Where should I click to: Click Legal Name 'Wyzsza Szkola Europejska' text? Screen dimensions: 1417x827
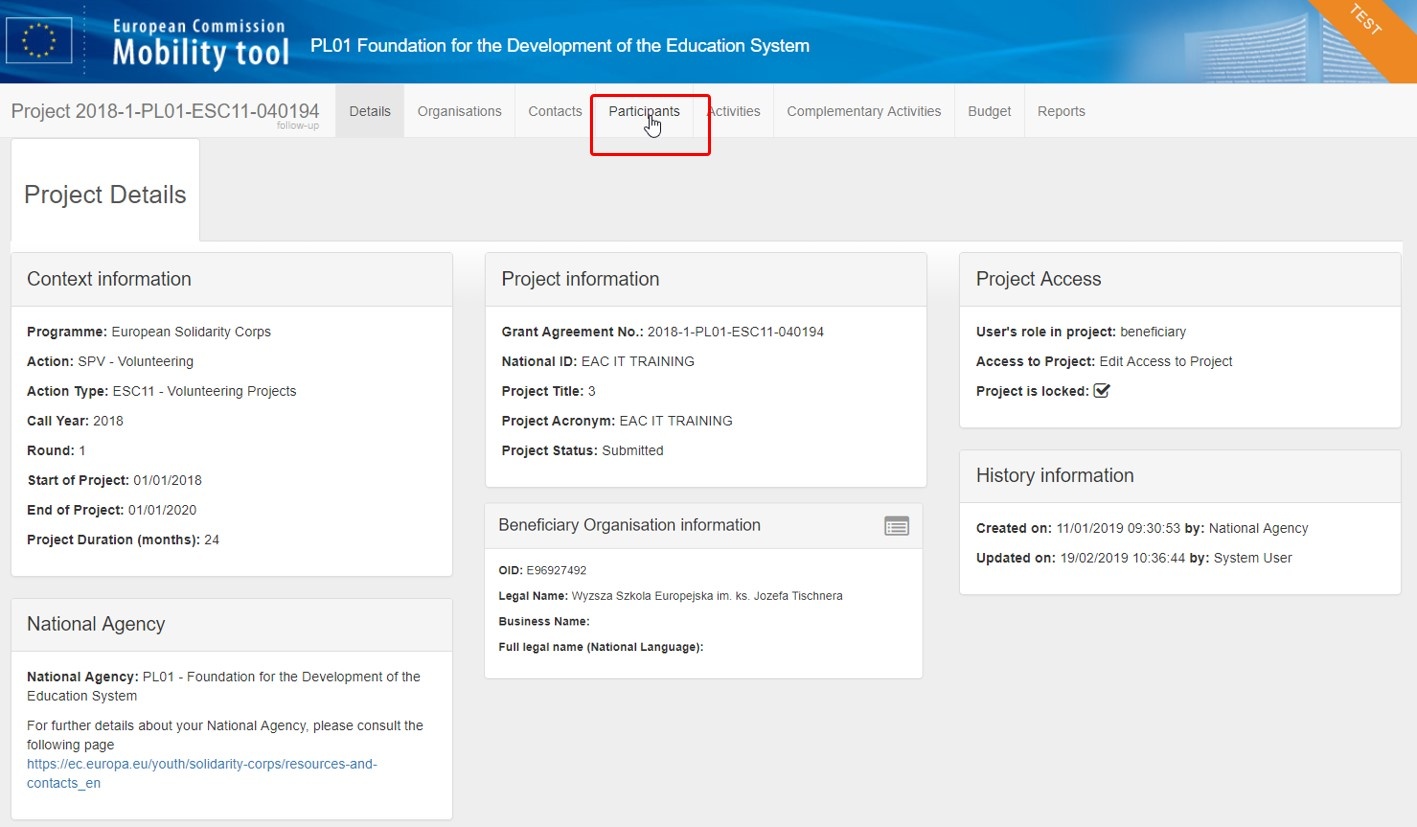click(707, 596)
